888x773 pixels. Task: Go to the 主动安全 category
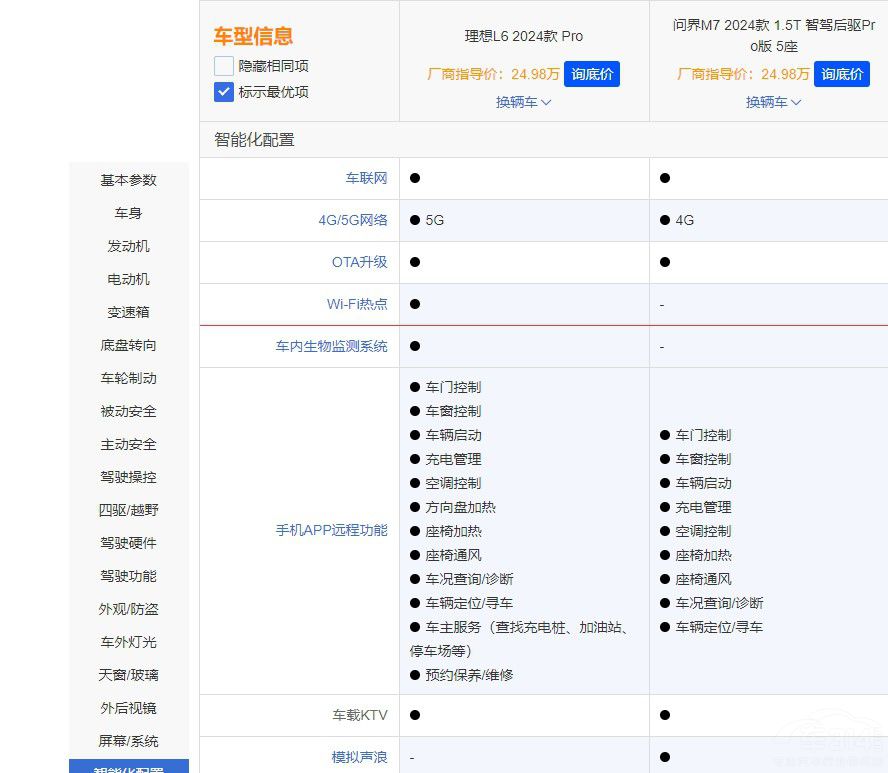127,444
